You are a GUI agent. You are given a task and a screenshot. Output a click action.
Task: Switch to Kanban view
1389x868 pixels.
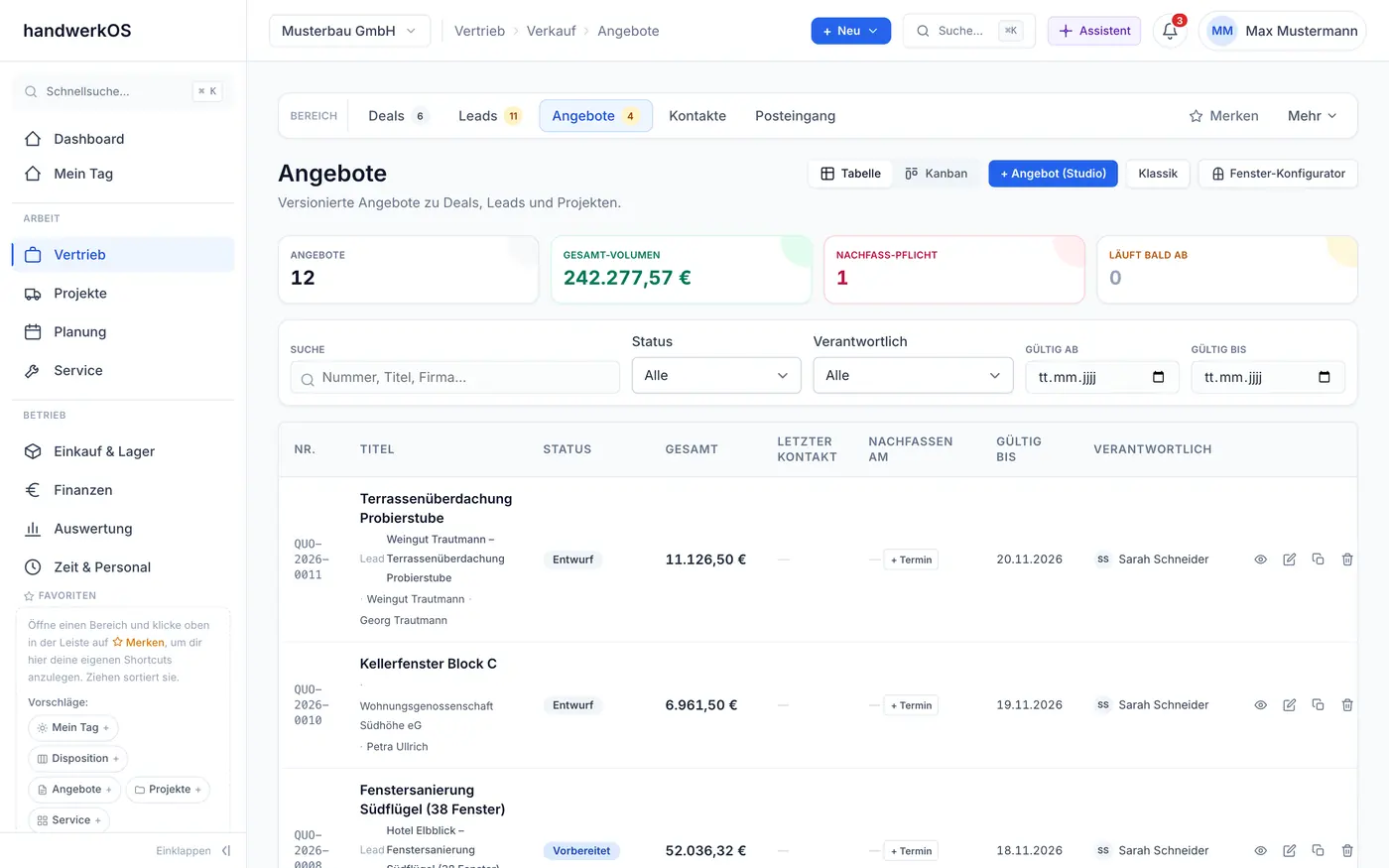pos(936,174)
